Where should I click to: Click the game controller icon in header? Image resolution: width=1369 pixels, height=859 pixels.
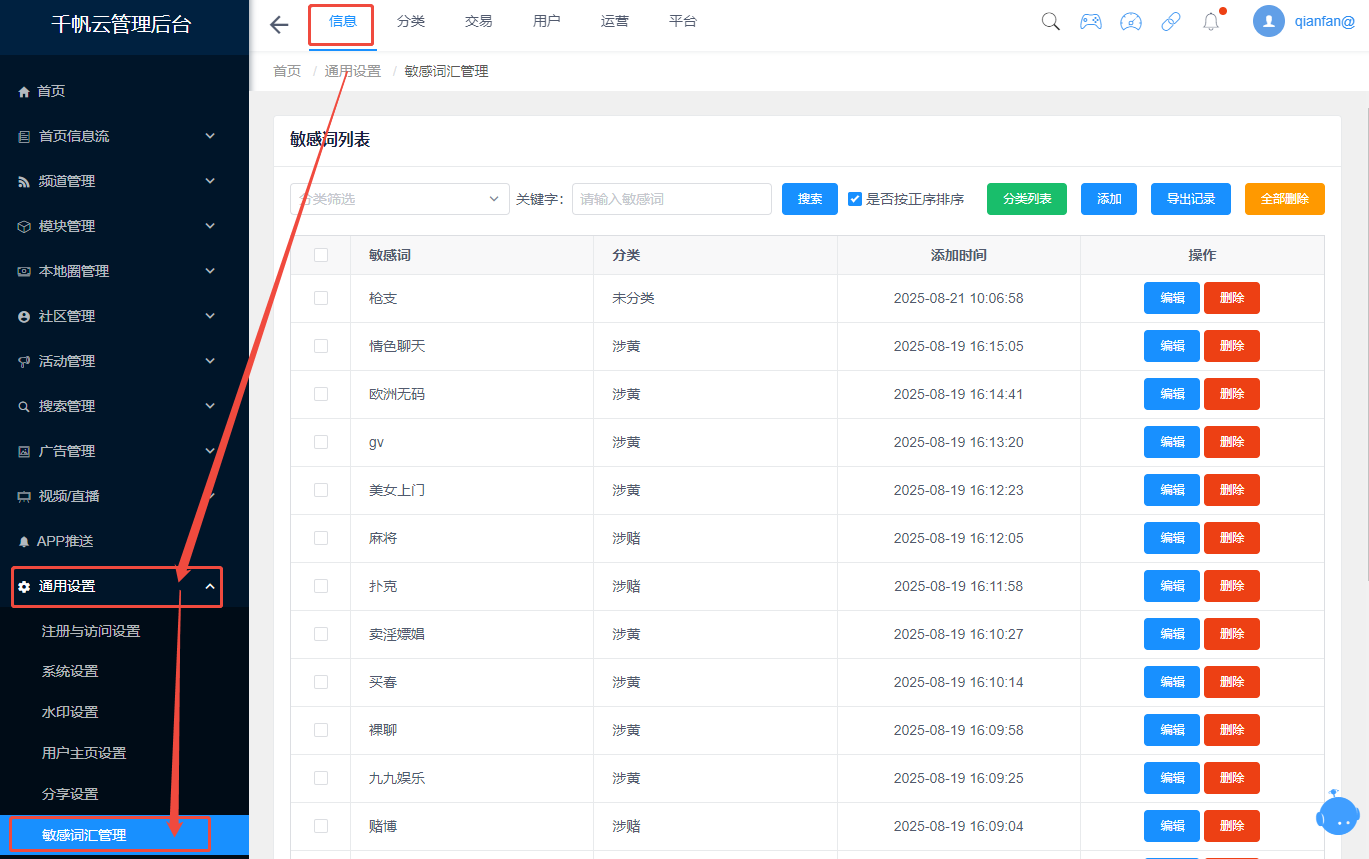pos(1091,21)
